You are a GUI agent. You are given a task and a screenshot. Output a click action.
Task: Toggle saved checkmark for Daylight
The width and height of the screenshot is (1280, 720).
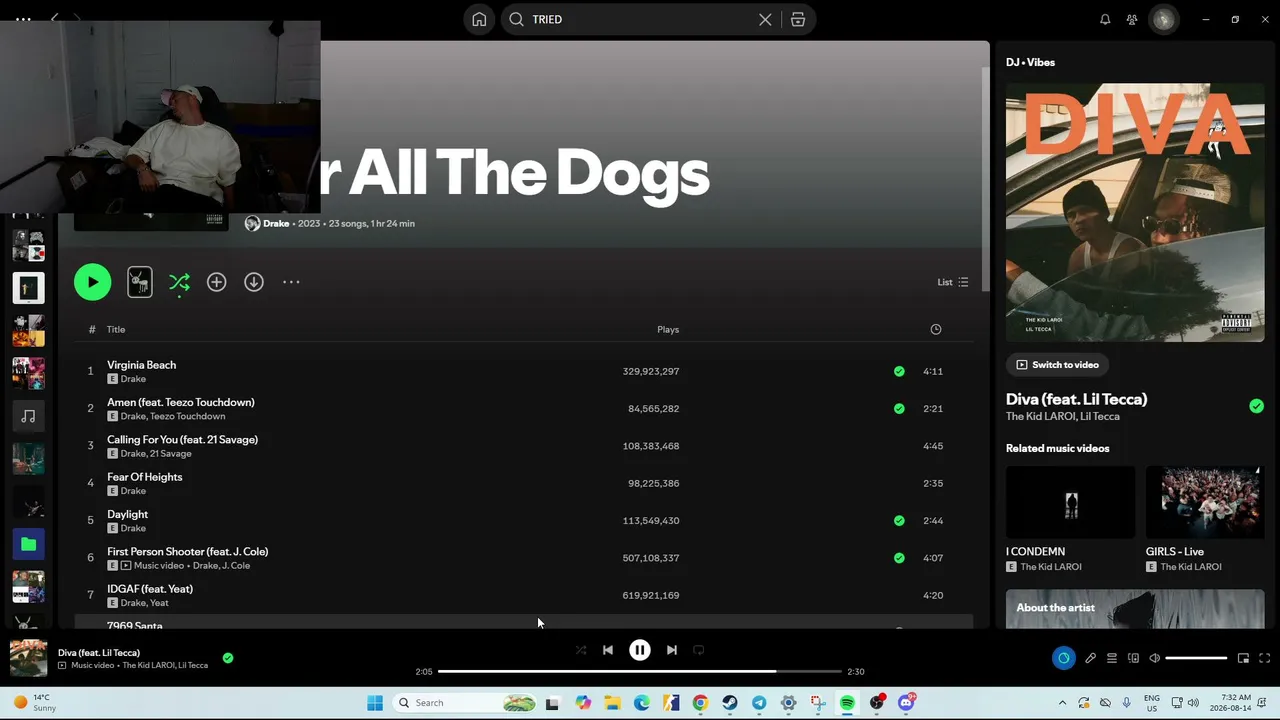point(899,520)
